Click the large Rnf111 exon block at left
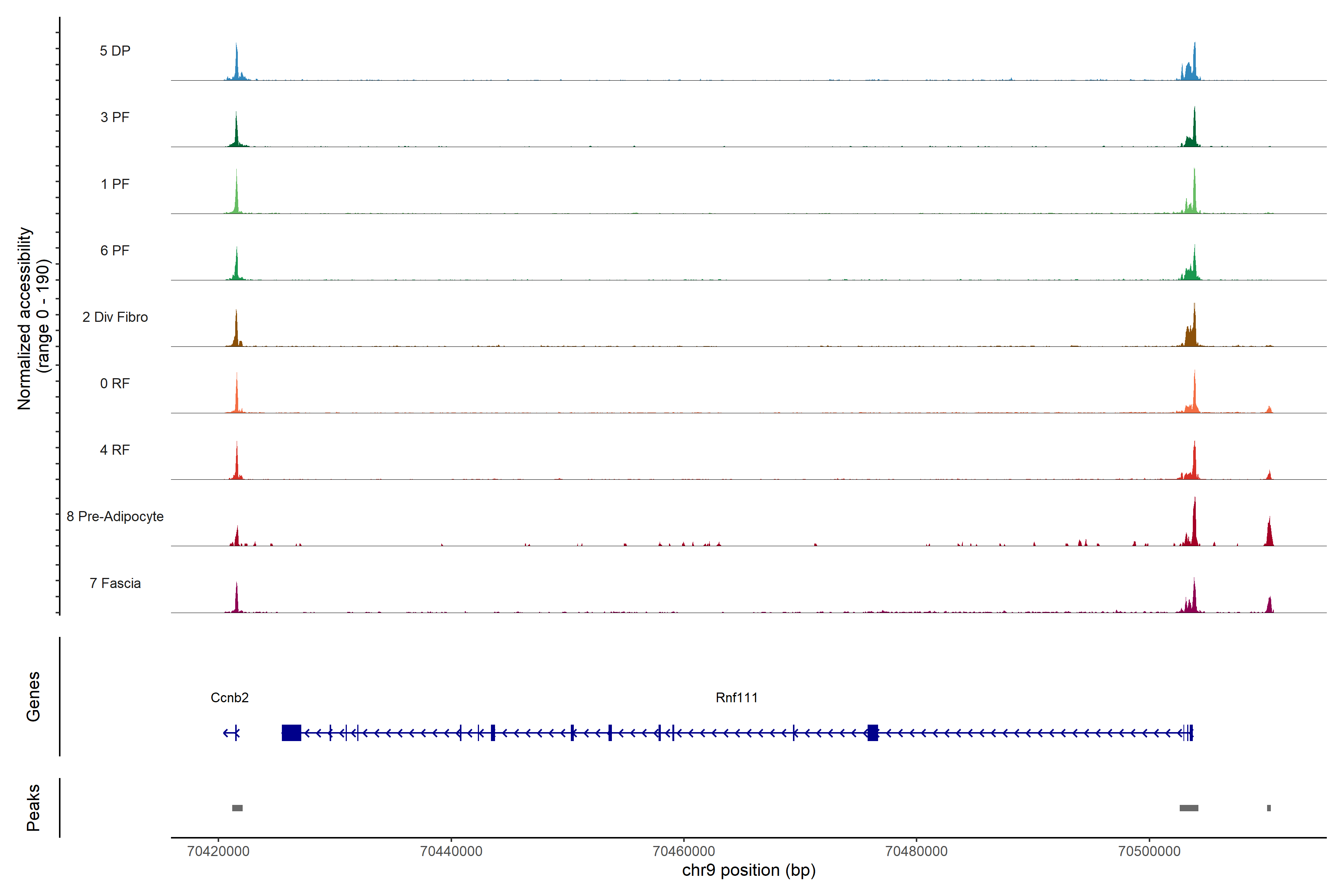This screenshot has height=896, width=1344. pos(292,732)
